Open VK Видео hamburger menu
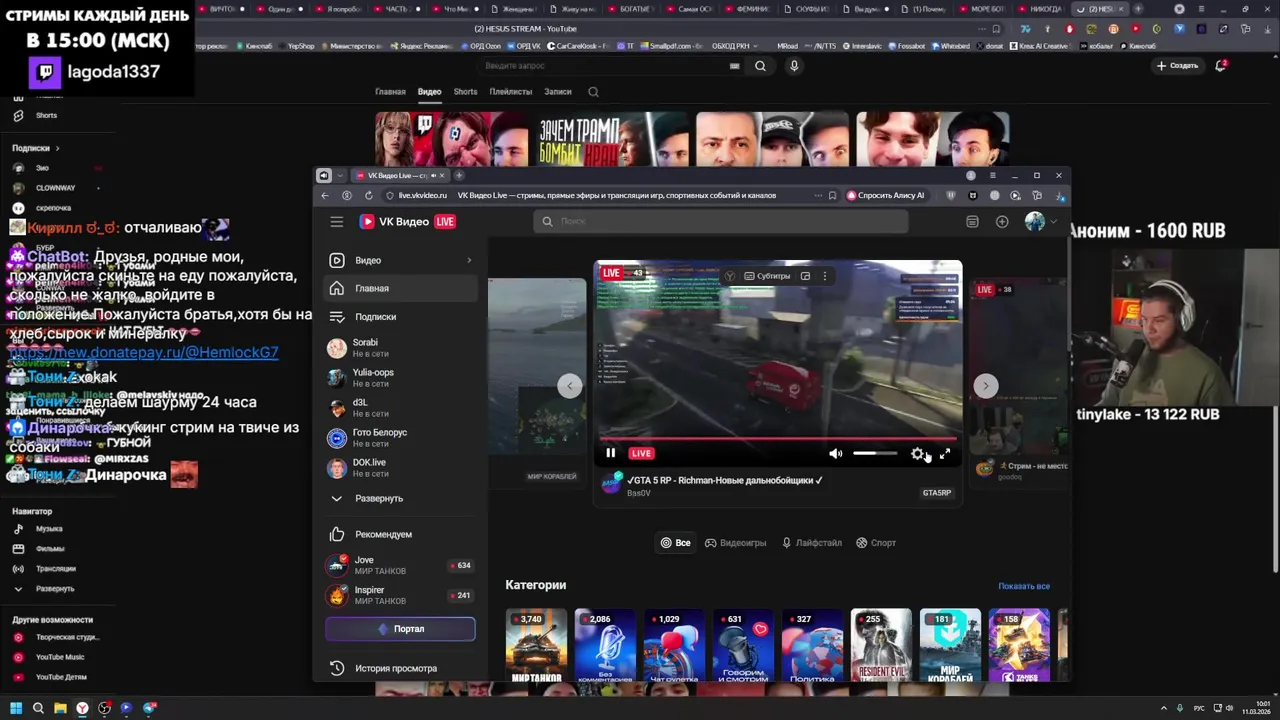The image size is (1280, 720). click(x=337, y=222)
